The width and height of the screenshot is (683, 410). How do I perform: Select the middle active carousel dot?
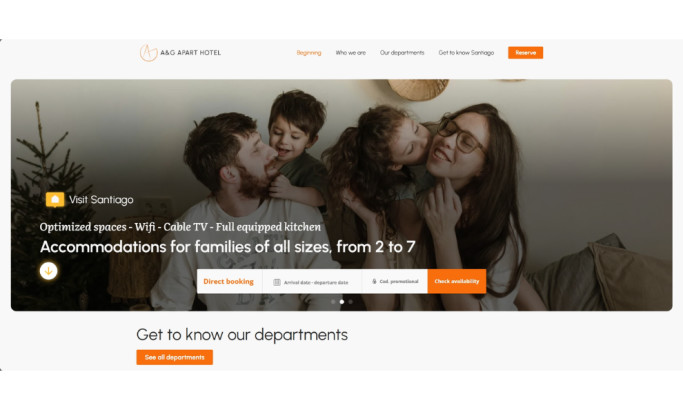[342, 302]
